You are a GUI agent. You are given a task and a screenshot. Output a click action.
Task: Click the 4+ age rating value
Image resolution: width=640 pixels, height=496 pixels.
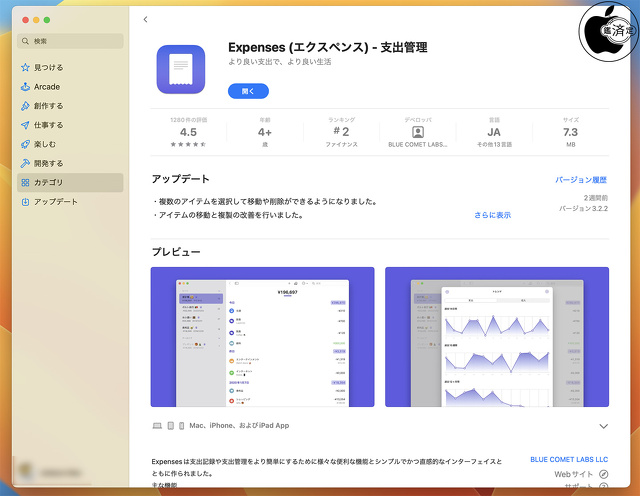264,132
